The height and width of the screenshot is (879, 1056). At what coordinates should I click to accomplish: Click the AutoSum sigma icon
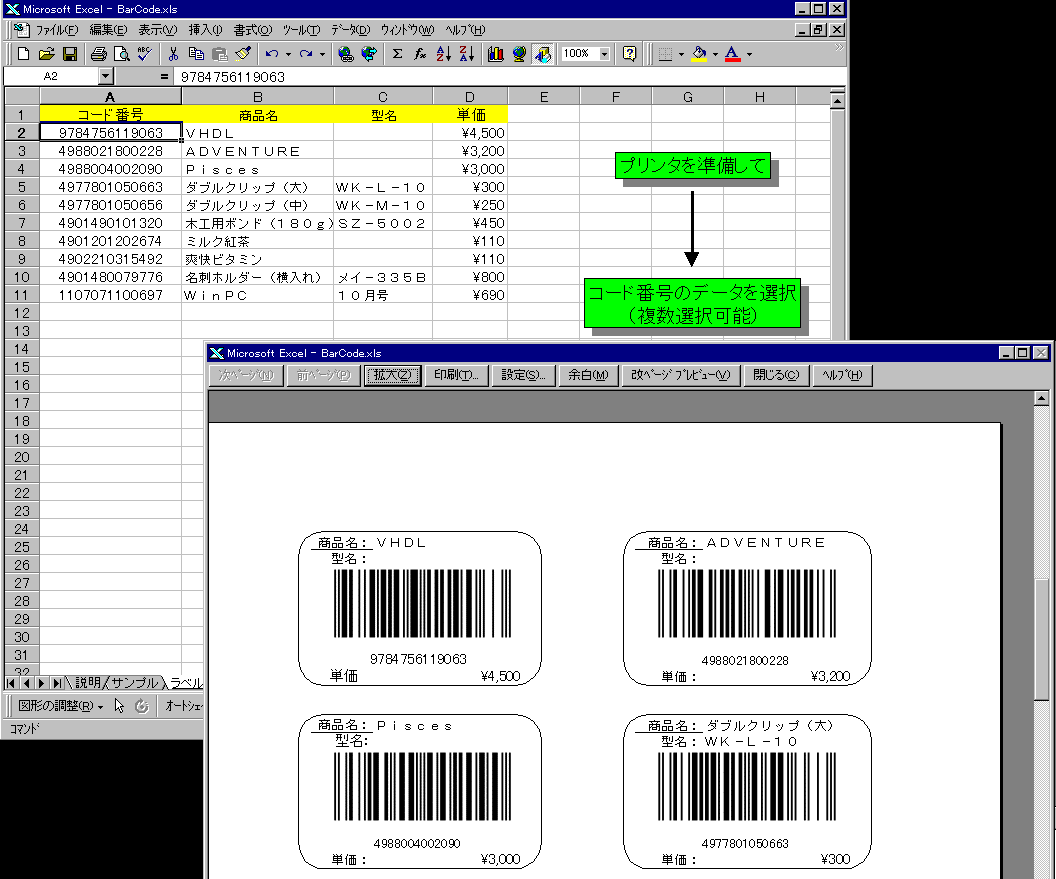coord(397,54)
